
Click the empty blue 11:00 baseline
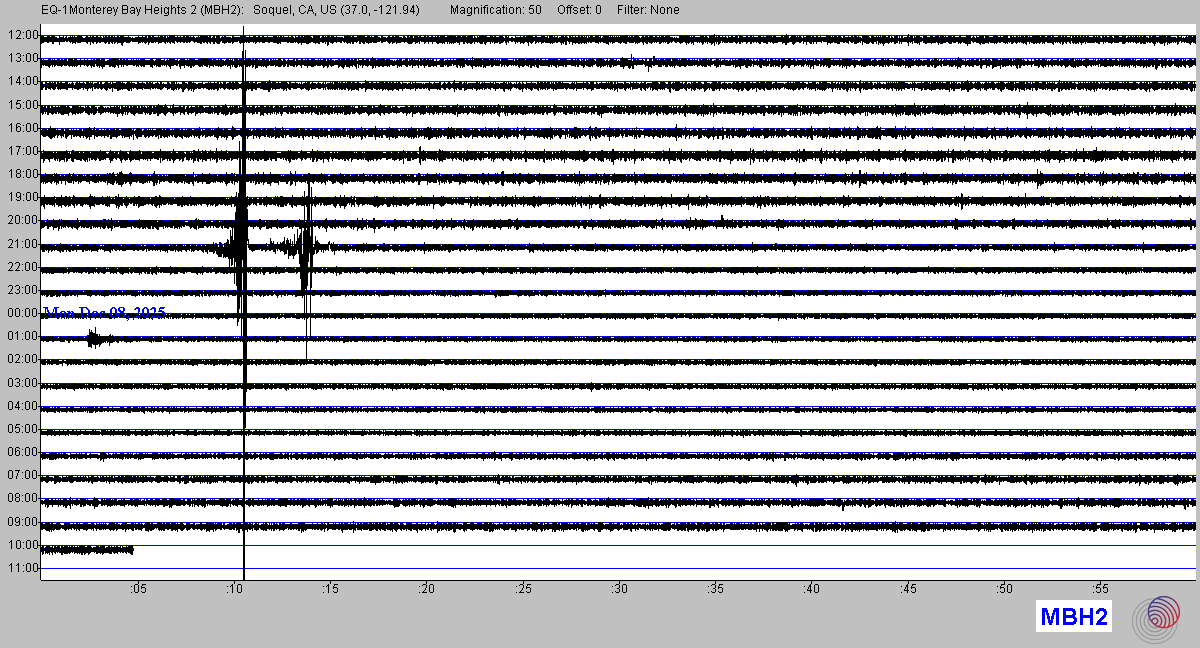coord(700,569)
